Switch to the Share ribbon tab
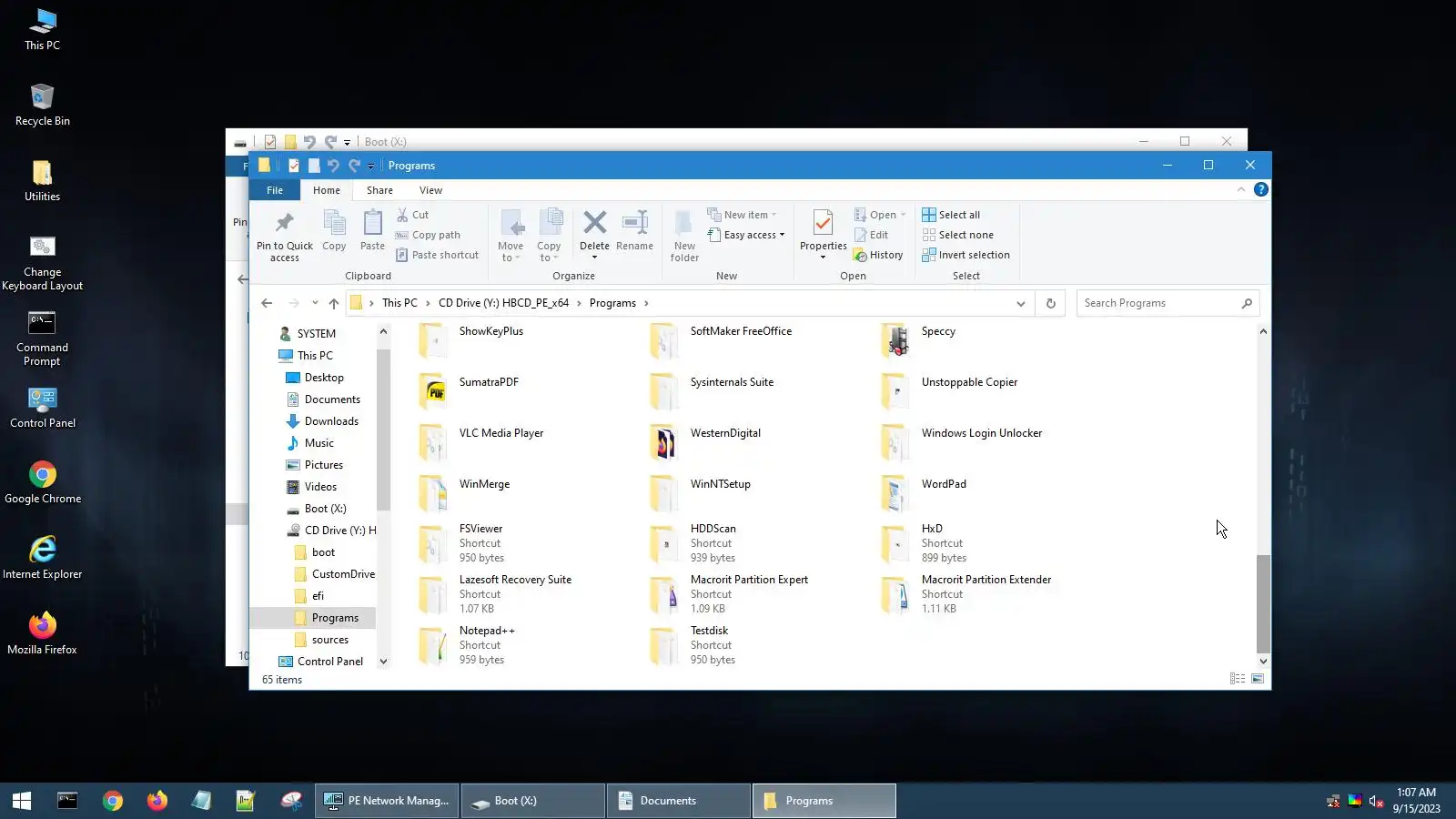This screenshot has height=819, width=1456. click(379, 190)
